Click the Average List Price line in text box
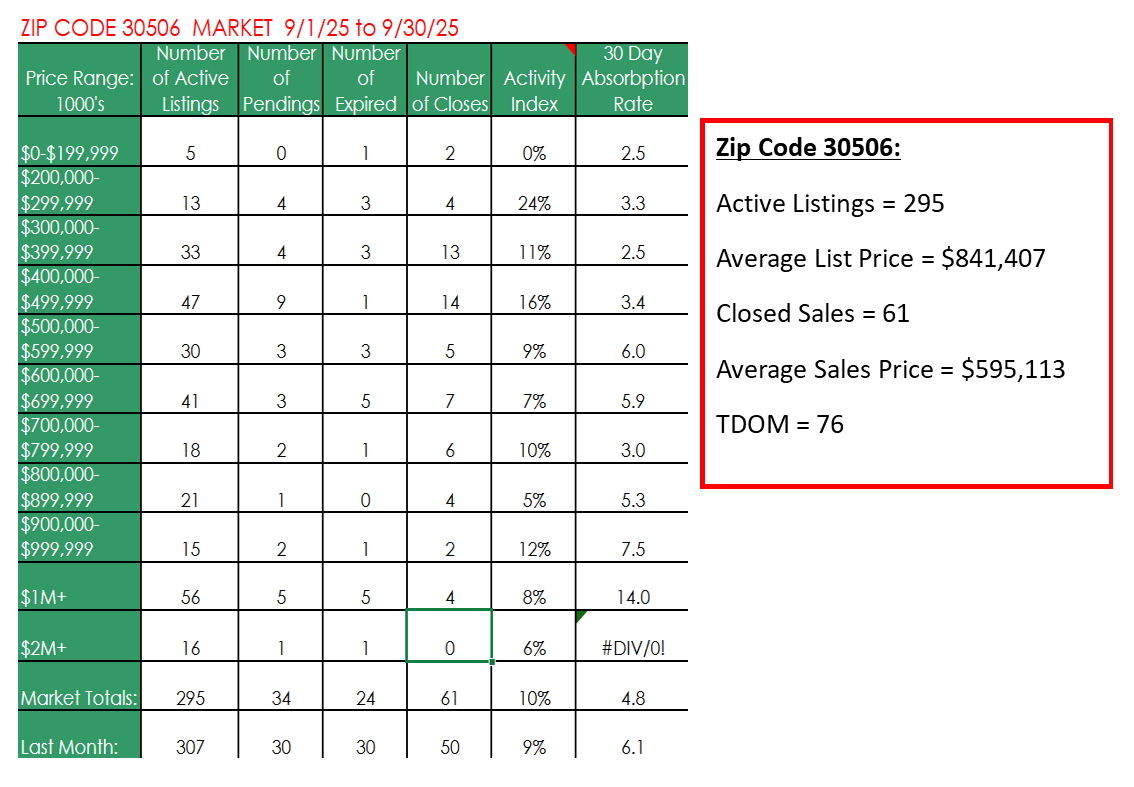1134x787 pixels. click(x=880, y=259)
